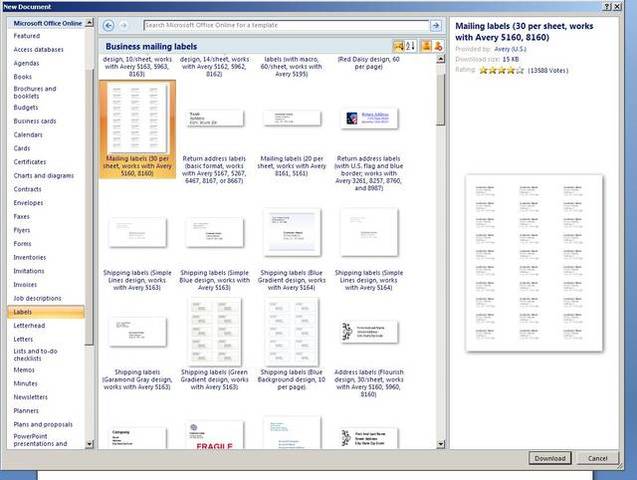The height and width of the screenshot is (480, 637).
Task: Click the Back navigation arrow
Action: 109,25
